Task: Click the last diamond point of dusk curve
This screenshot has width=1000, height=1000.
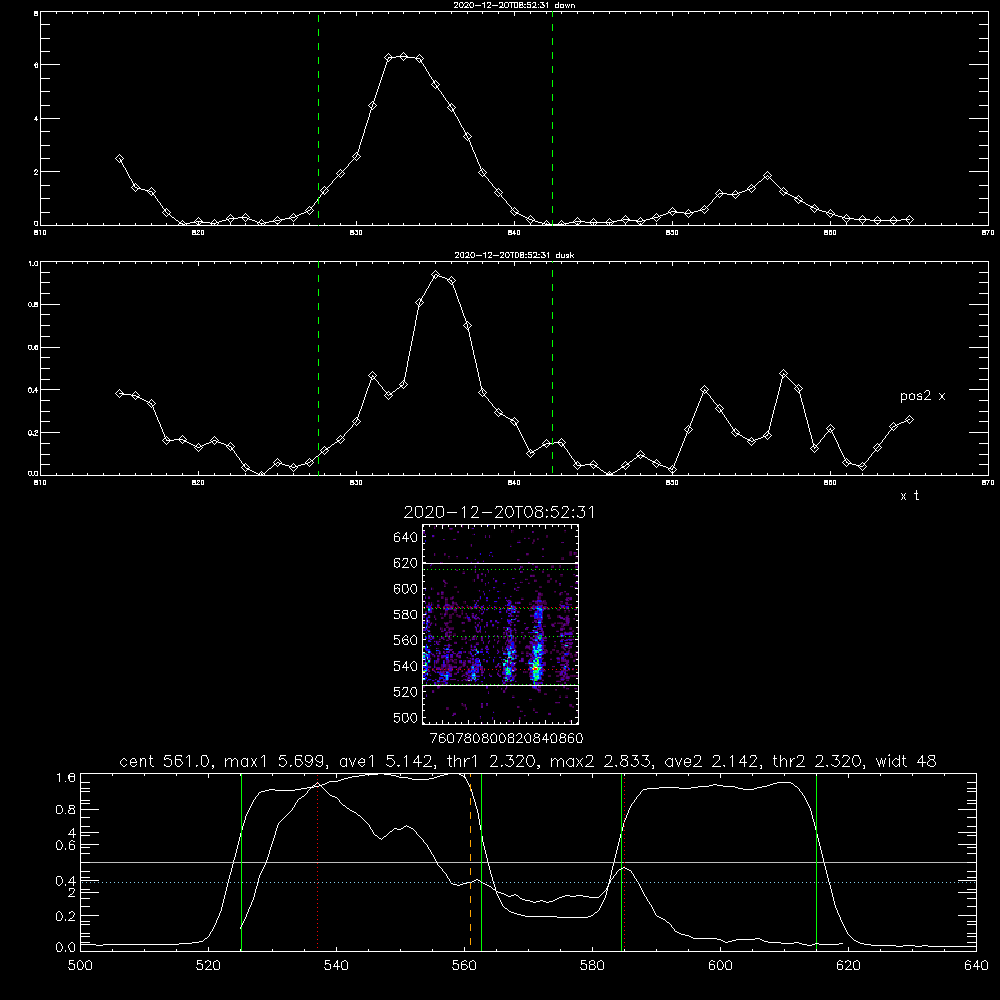Action: pos(909,420)
